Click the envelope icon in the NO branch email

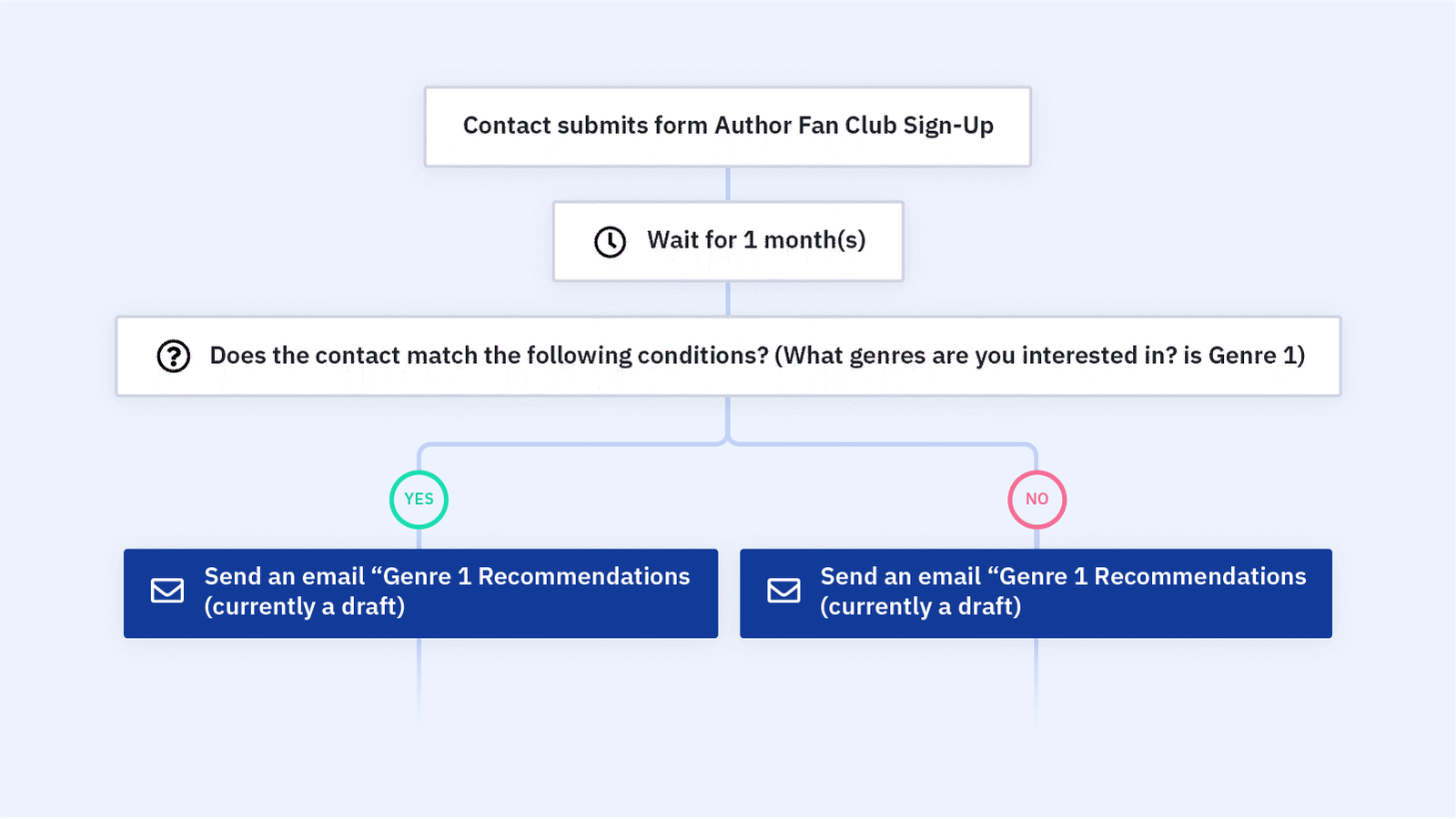coord(784,591)
